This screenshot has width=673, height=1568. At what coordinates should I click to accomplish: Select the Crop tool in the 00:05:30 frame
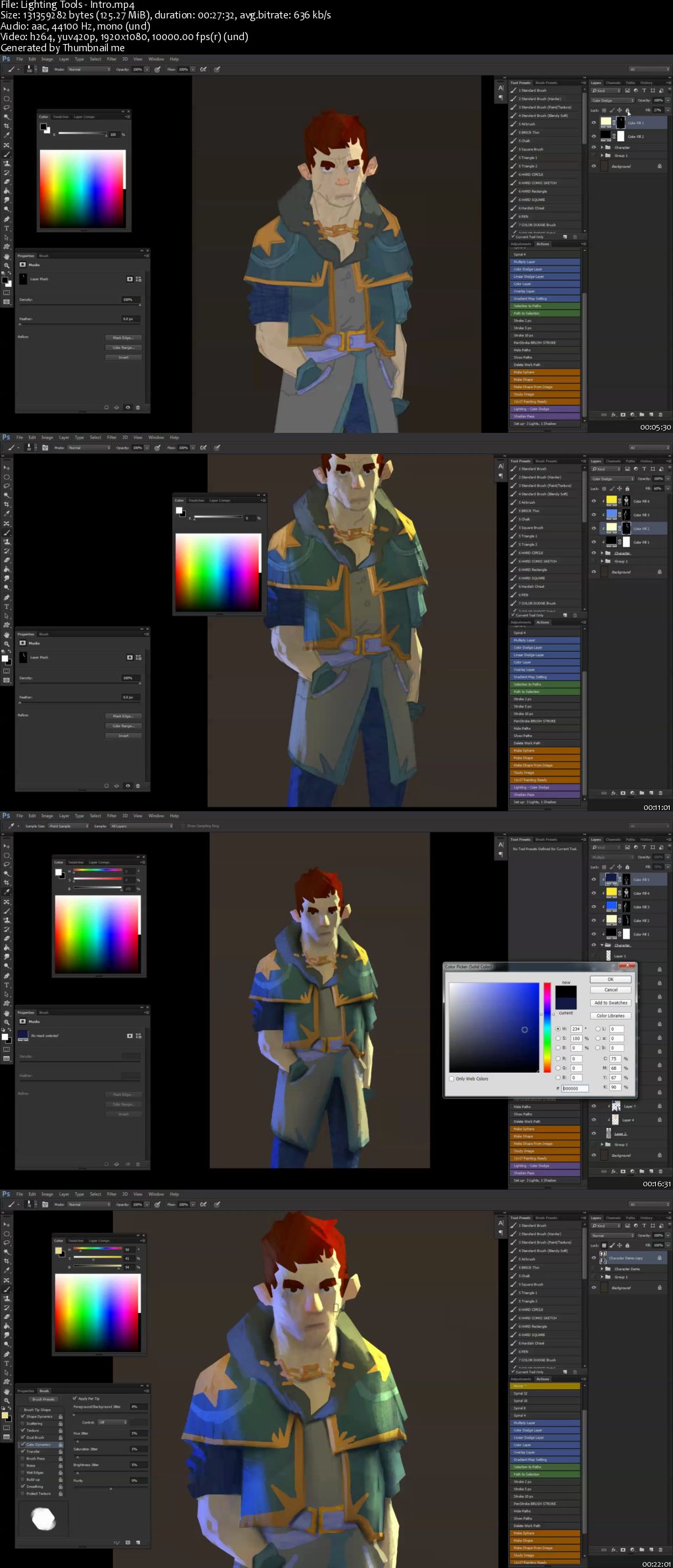7,125
